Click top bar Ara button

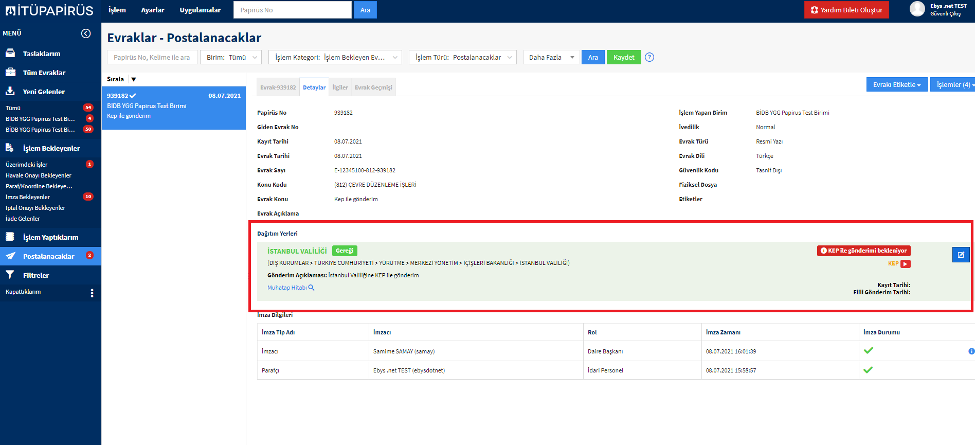[x=365, y=11]
